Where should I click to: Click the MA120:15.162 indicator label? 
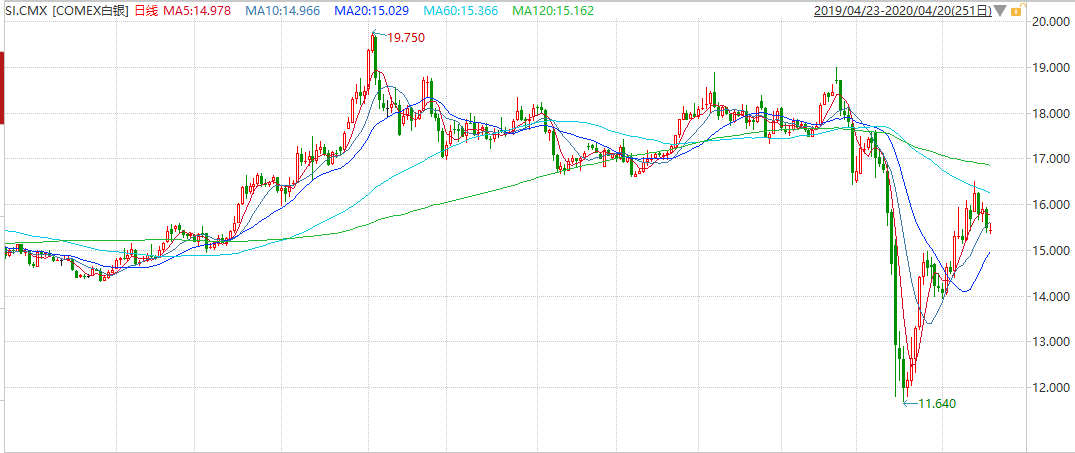click(x=553, y=11)
